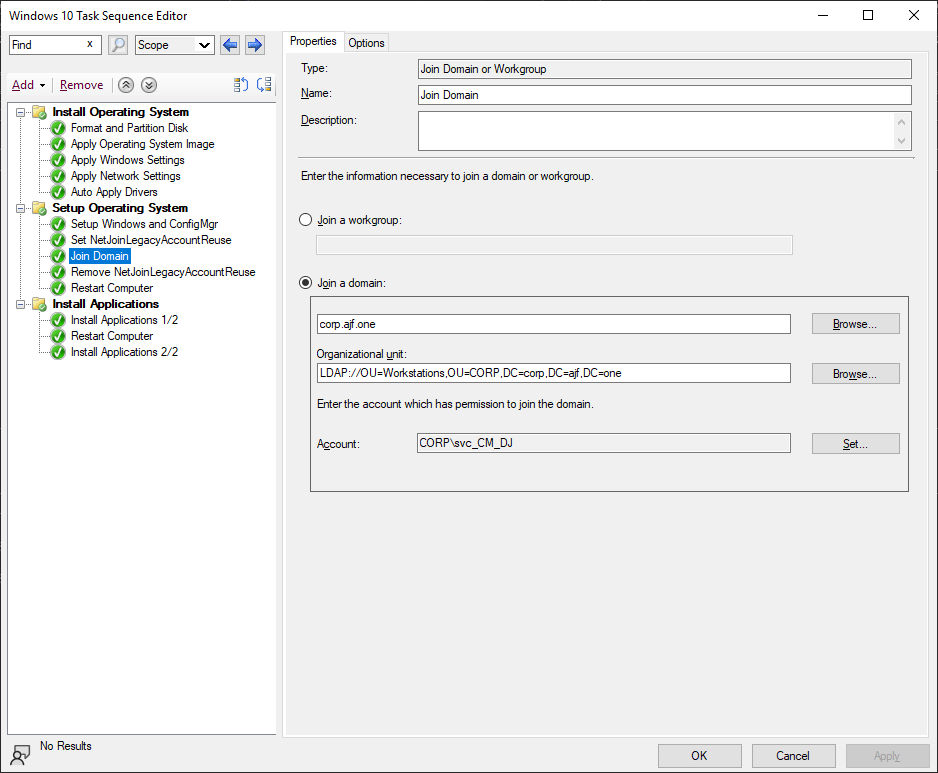Click green check icon of Install Applications 2/2
The height and width of the screenshot is (773, 938).
tap(58, 352)
